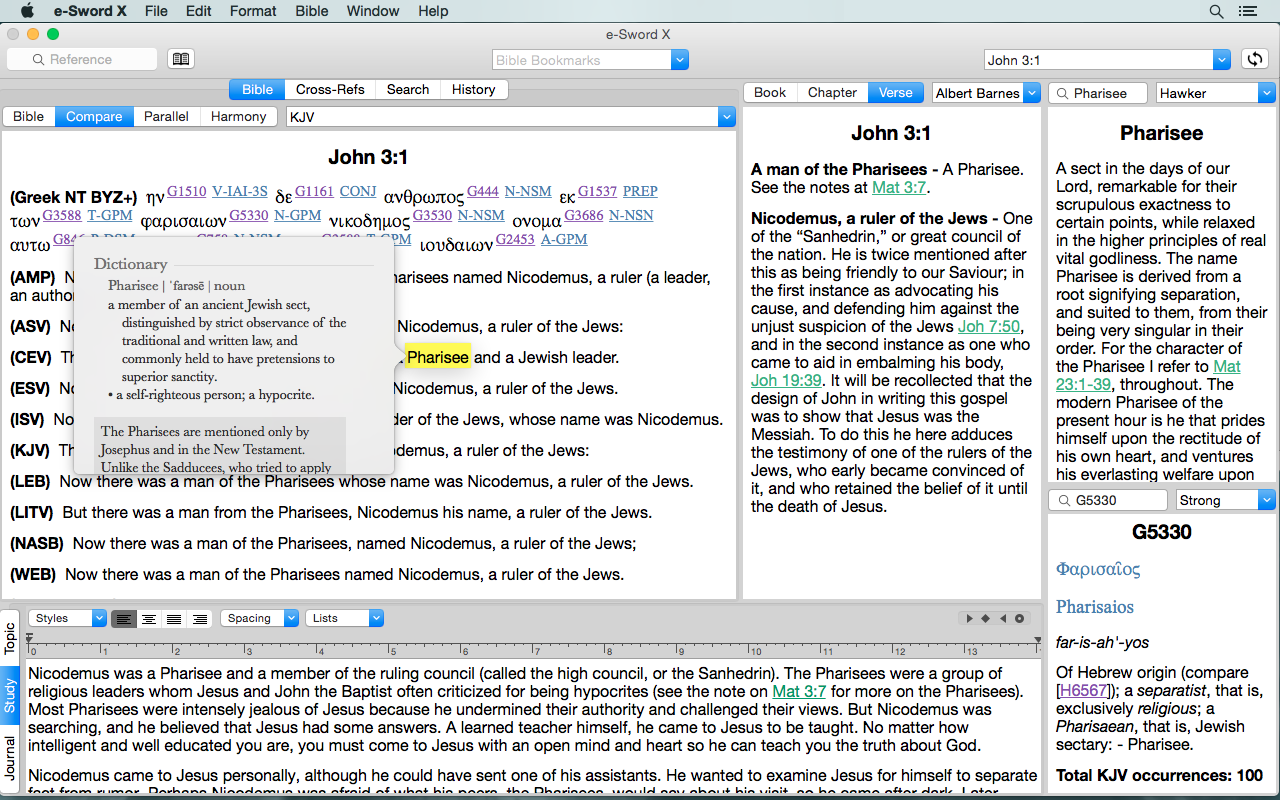Switch editor to the Journal side tab
The width and height of the screenshot is (1280, 800).
click(9, 757)
